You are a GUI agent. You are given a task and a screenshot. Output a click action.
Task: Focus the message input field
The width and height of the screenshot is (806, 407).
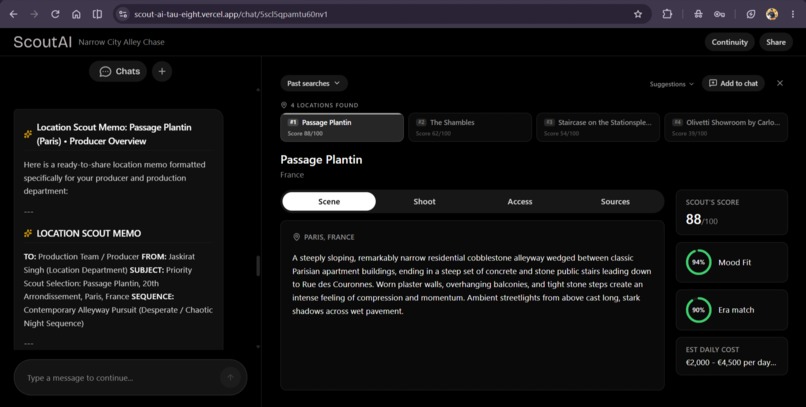(122, 378)
